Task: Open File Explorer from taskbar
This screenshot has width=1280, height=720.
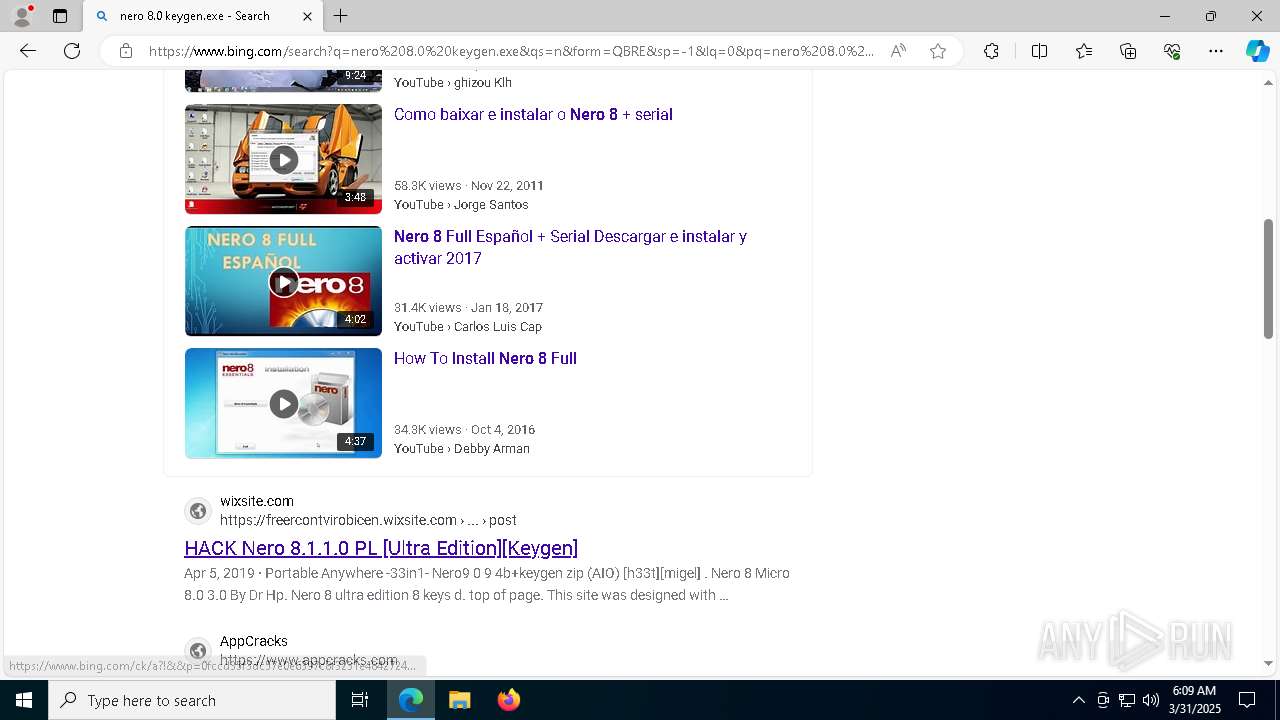Action: (459, 700)
